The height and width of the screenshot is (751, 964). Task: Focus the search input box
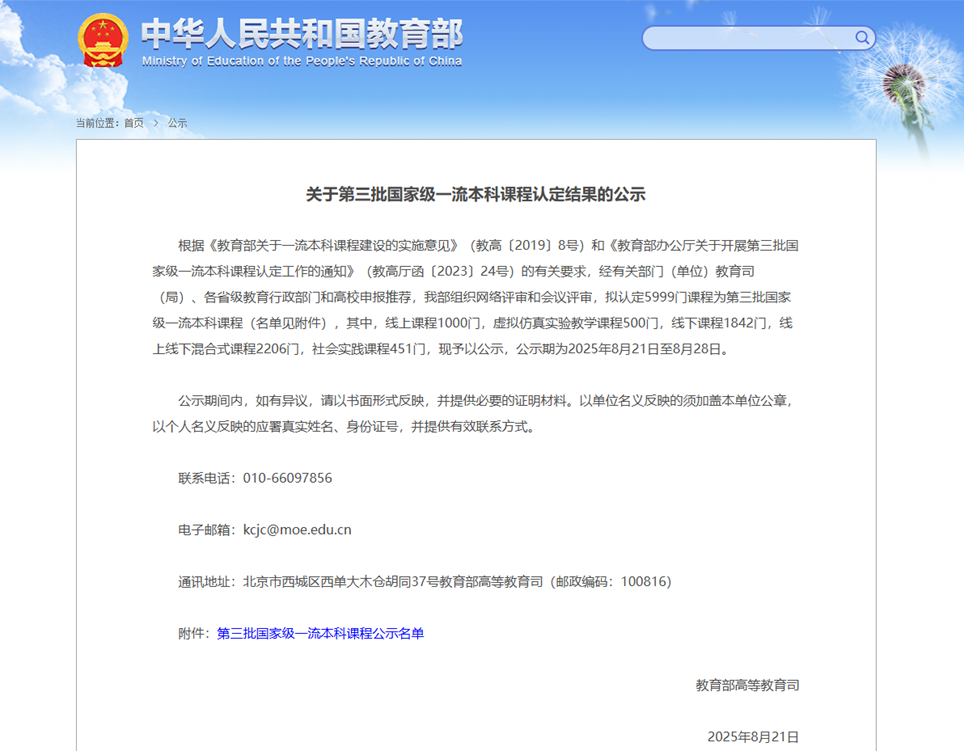[x=750, y=38]
